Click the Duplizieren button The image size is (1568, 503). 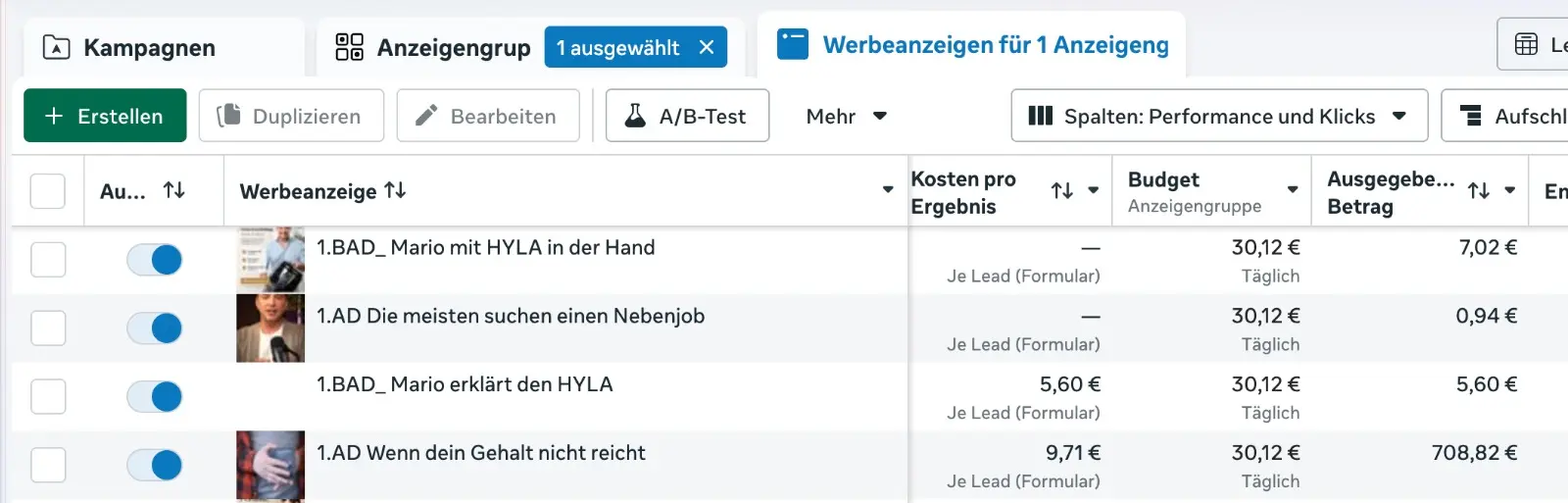290,116
